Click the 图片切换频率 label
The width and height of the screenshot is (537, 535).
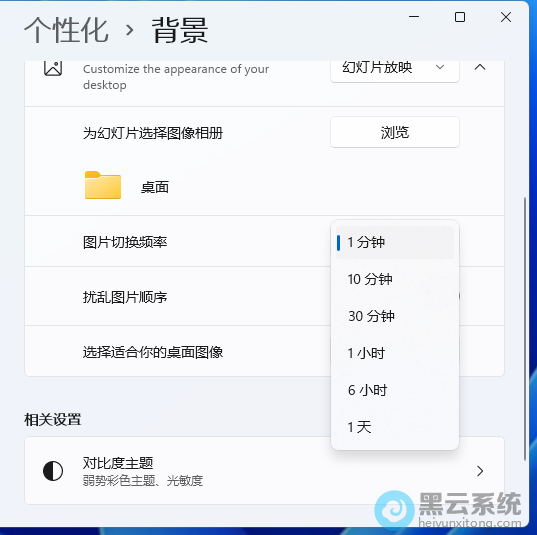[x=125, y=242]
